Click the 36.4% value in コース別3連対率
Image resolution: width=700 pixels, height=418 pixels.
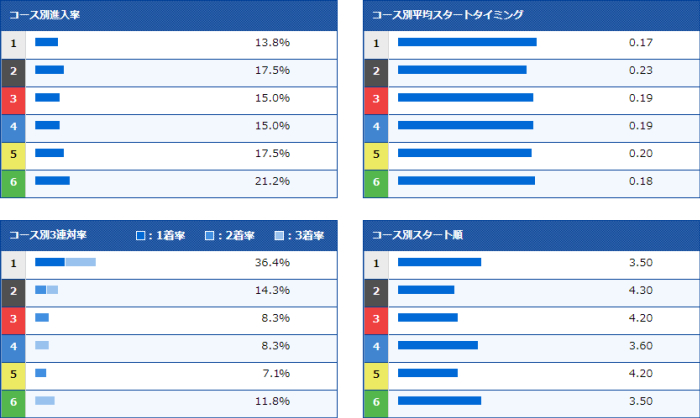pos(272,263)
